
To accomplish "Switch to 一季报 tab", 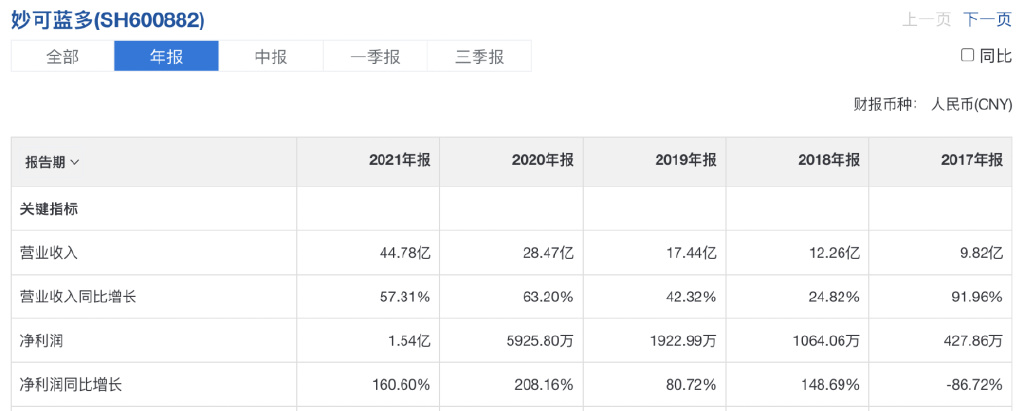I will 375,57.
